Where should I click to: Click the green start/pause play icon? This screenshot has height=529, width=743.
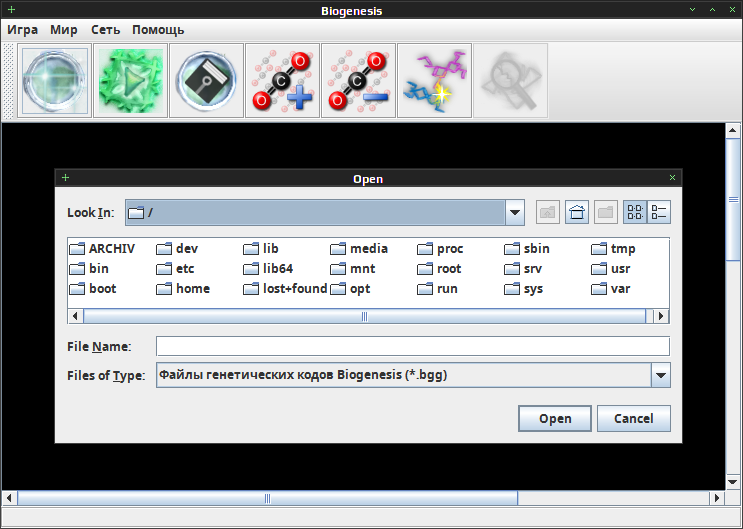(x=130, y=80)
